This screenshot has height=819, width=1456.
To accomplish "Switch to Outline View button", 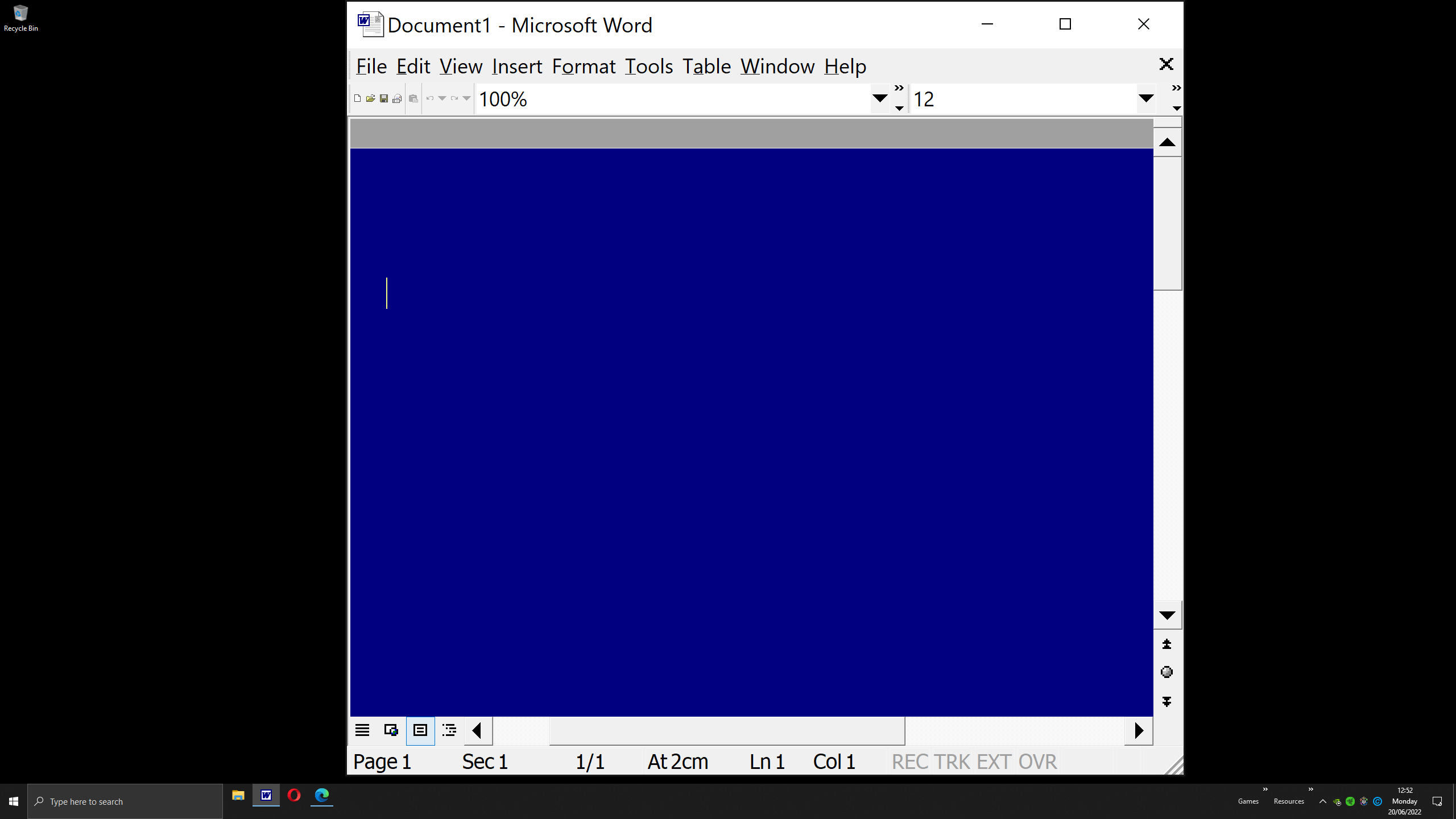I will coord(449,730).
